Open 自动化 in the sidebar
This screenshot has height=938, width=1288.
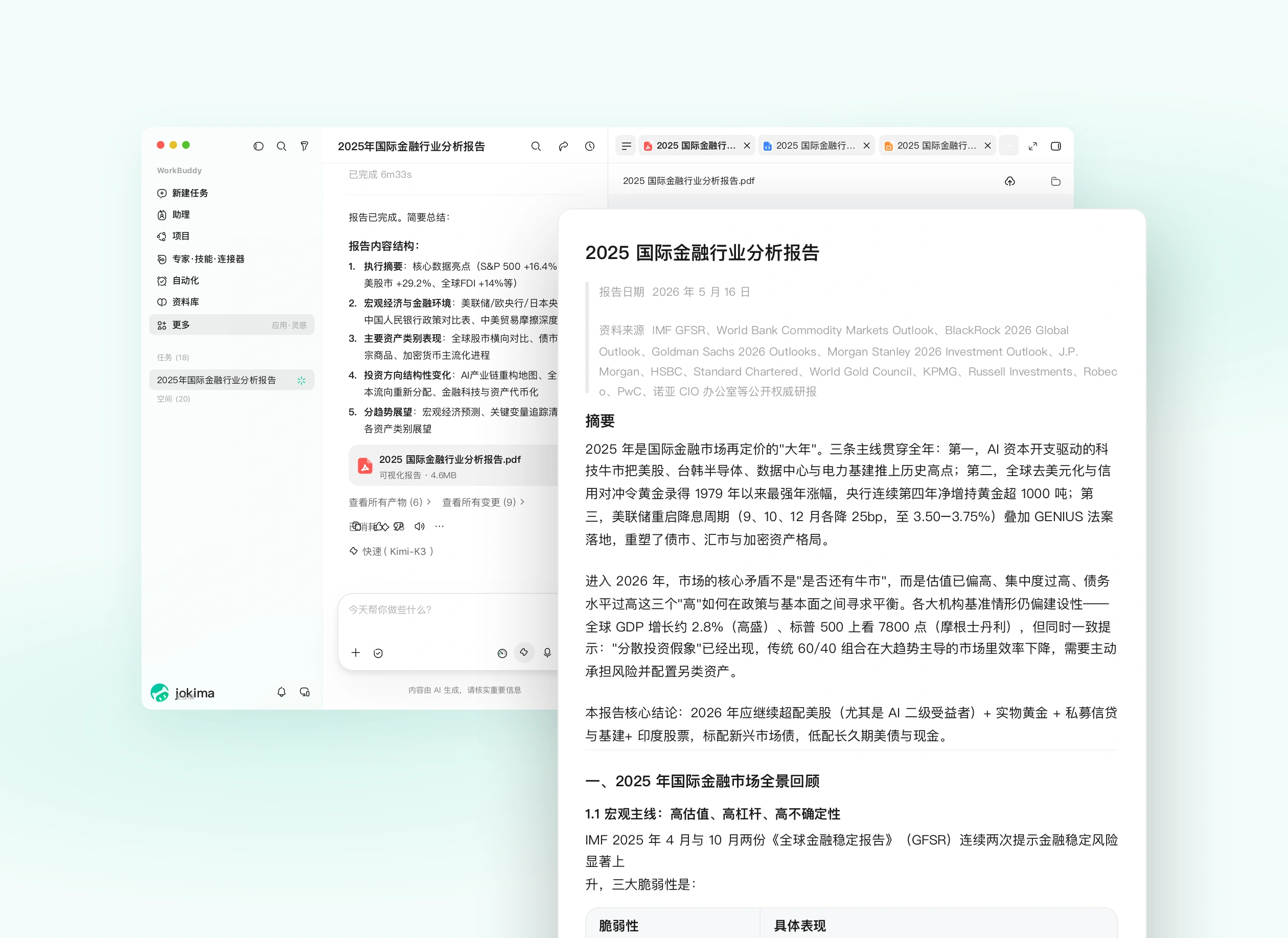click(232, 280)
